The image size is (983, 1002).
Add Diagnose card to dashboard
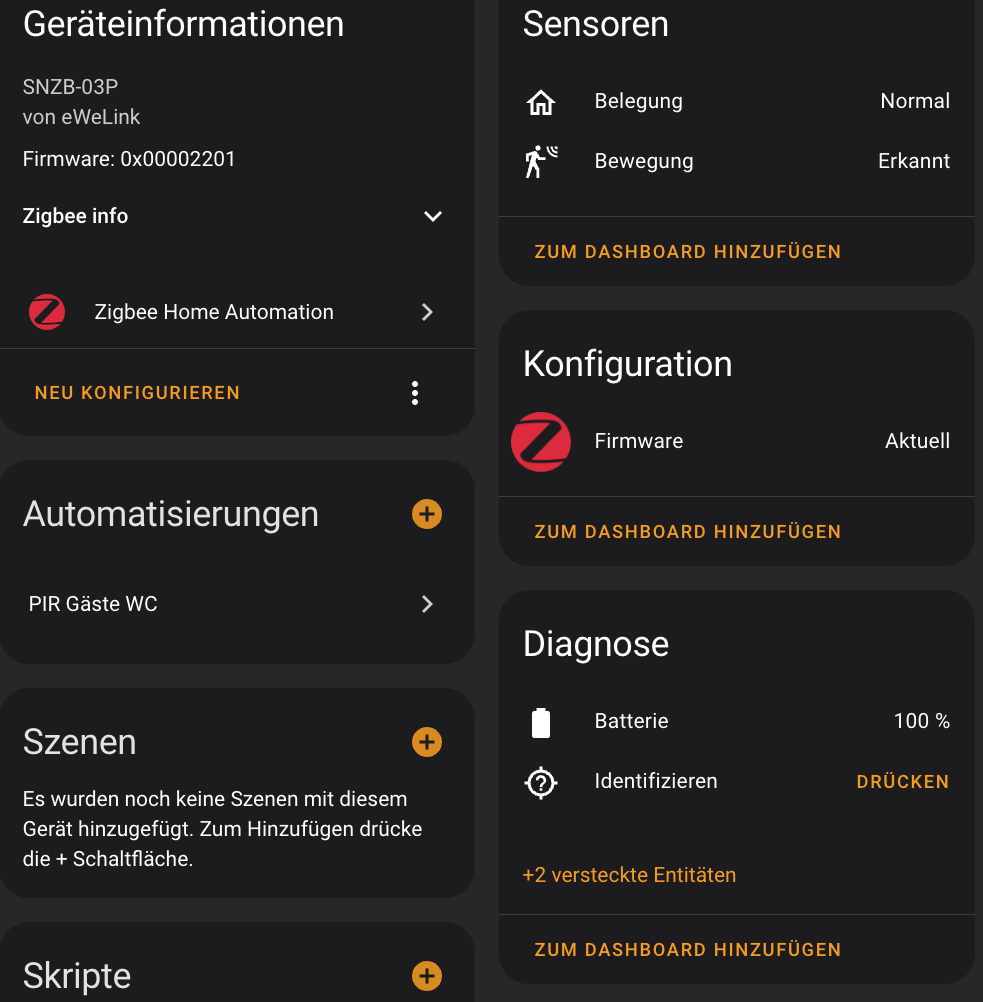(687, 950)
